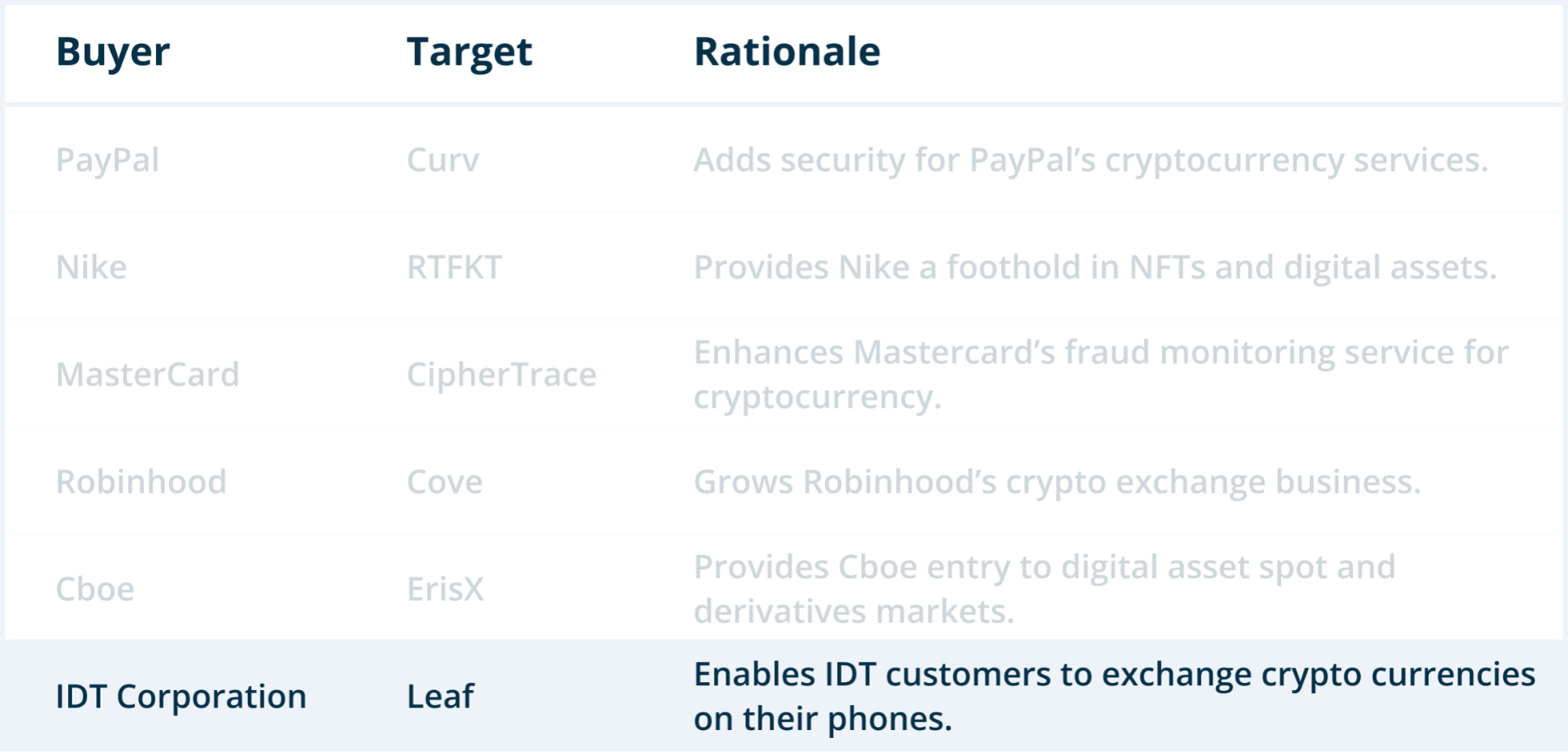Click the CipherTrace target cell
The height and width of the screenshot is (752, 1568).
(501, 375)
